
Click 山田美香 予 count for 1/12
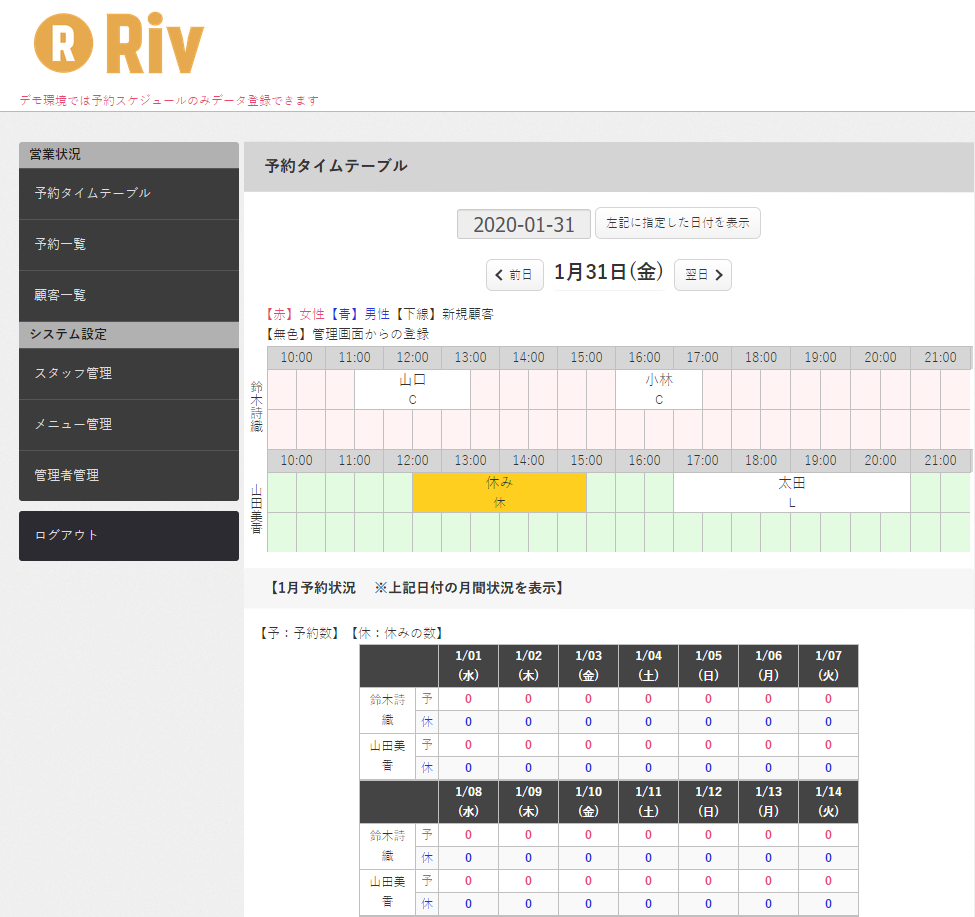(708, 881)
